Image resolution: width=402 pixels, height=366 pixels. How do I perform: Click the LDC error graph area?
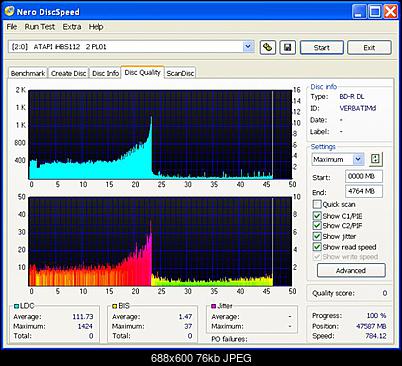point(160,135)
